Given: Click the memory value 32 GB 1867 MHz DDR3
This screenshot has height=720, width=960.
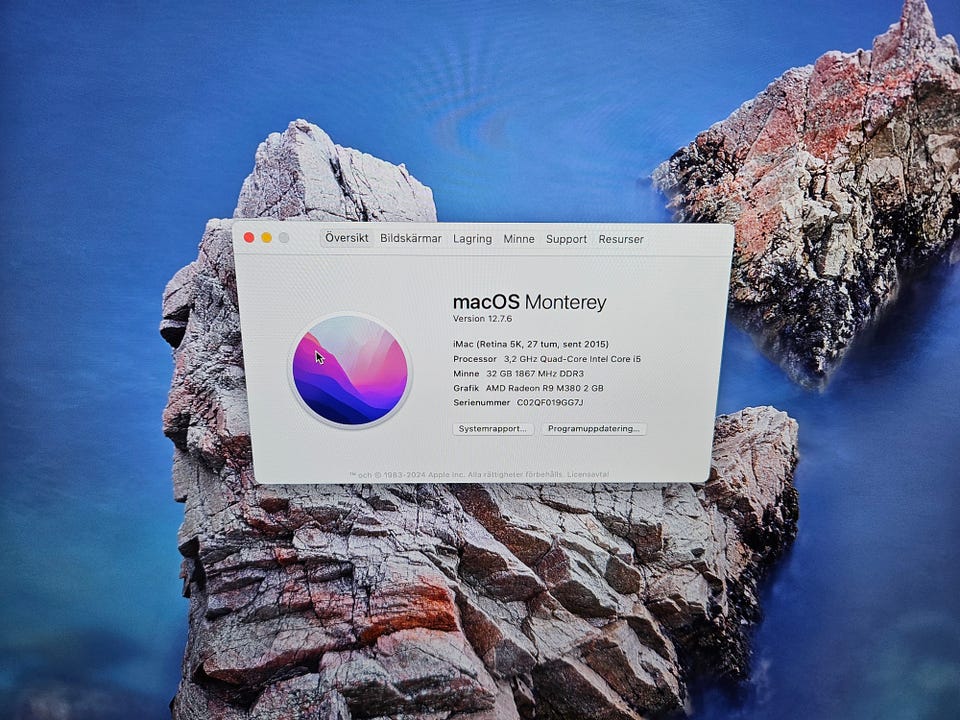Looking at the screenshot, I should [535, 373].
